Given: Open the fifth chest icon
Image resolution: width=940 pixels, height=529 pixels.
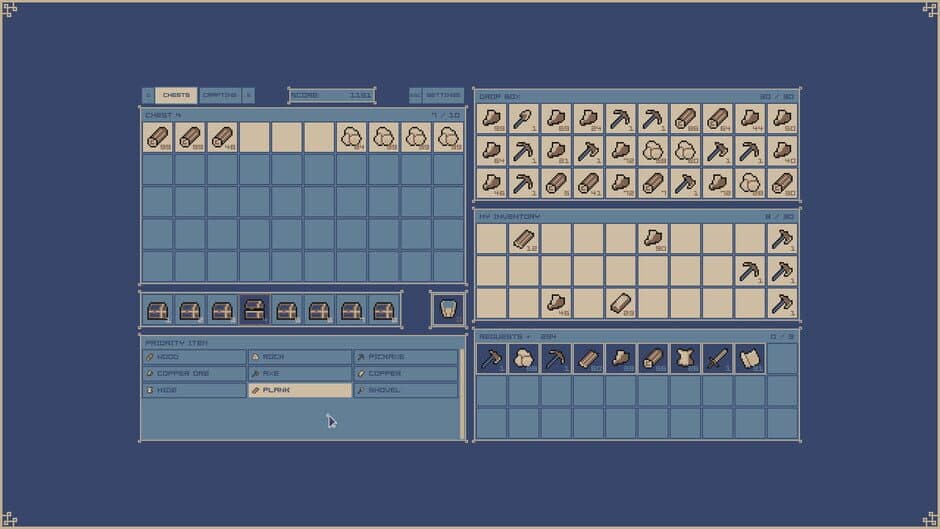Looking at the screenshot, I should [287, 310].
